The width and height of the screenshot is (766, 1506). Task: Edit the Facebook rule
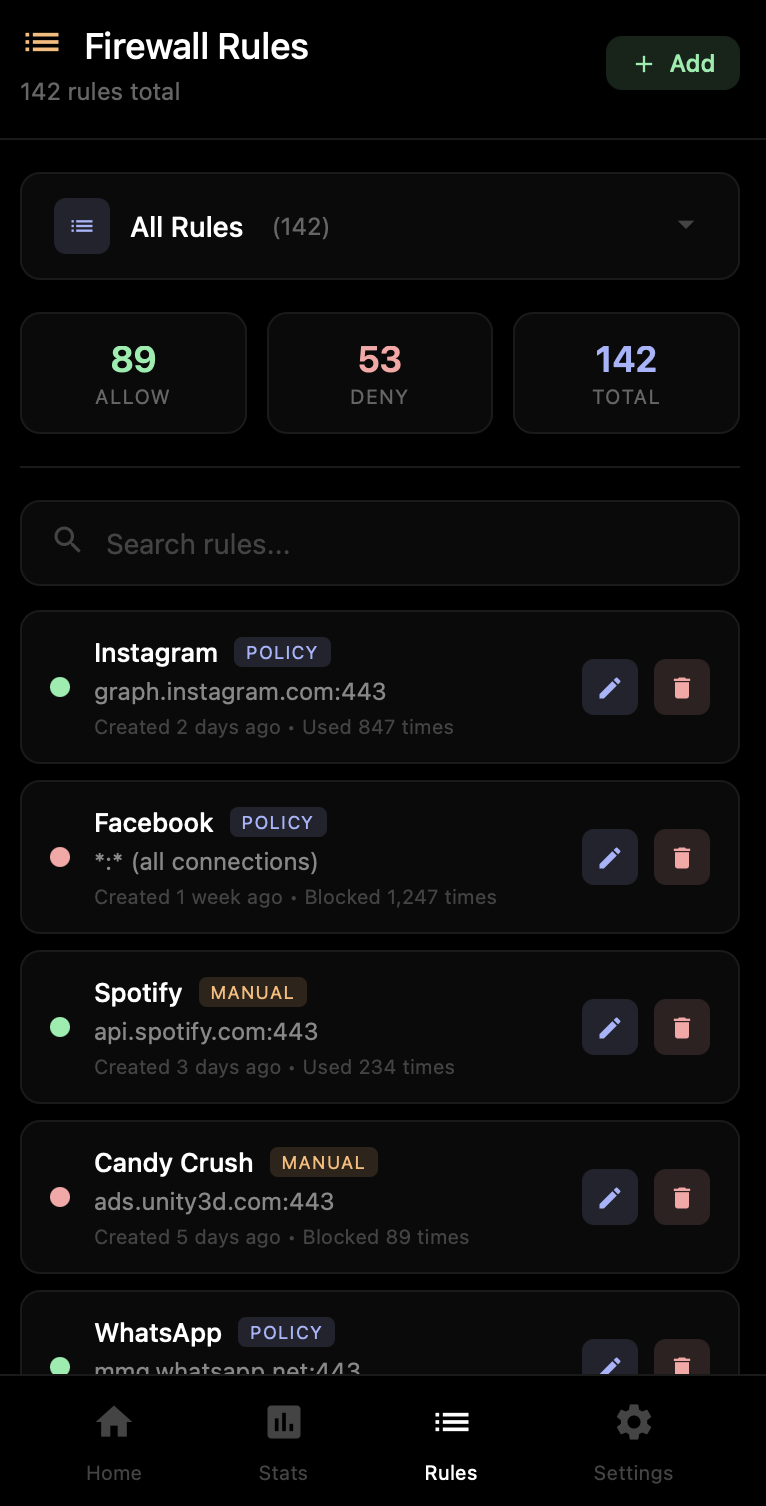click(x=610, y=857)
